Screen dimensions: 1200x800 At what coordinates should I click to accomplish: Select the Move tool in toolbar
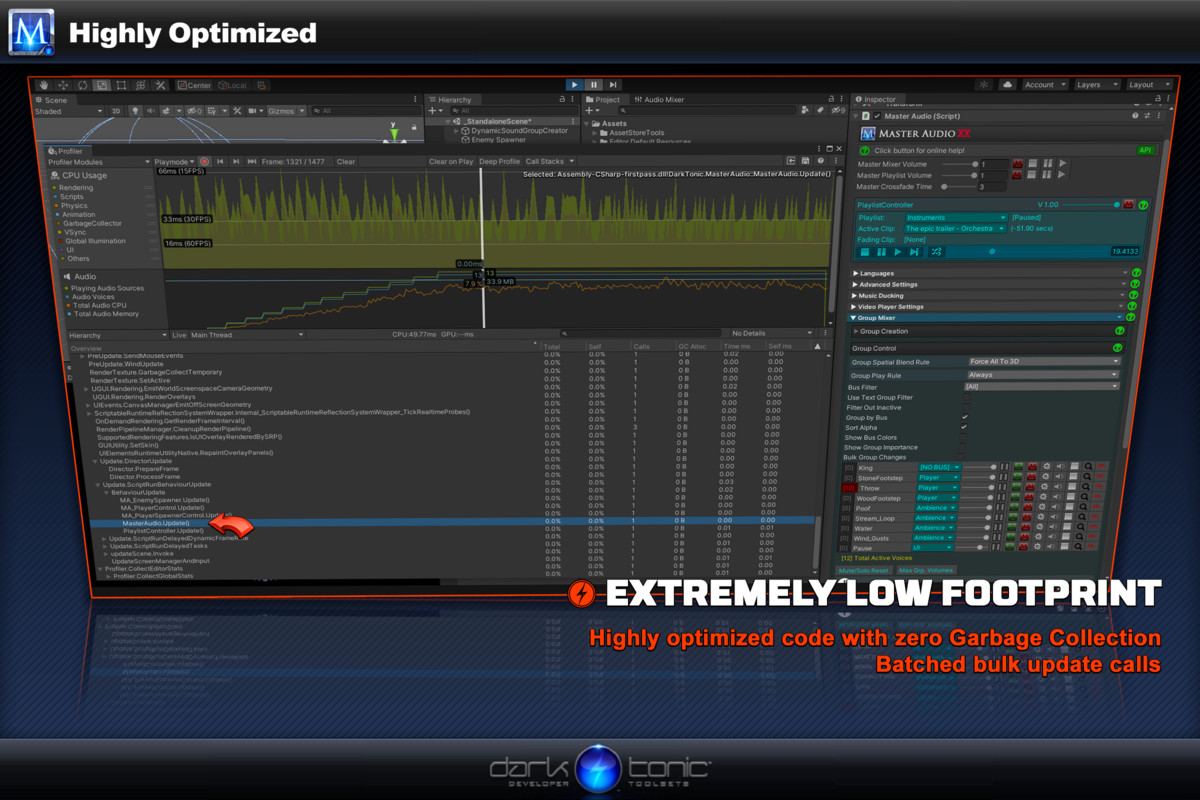pos(63,86)
